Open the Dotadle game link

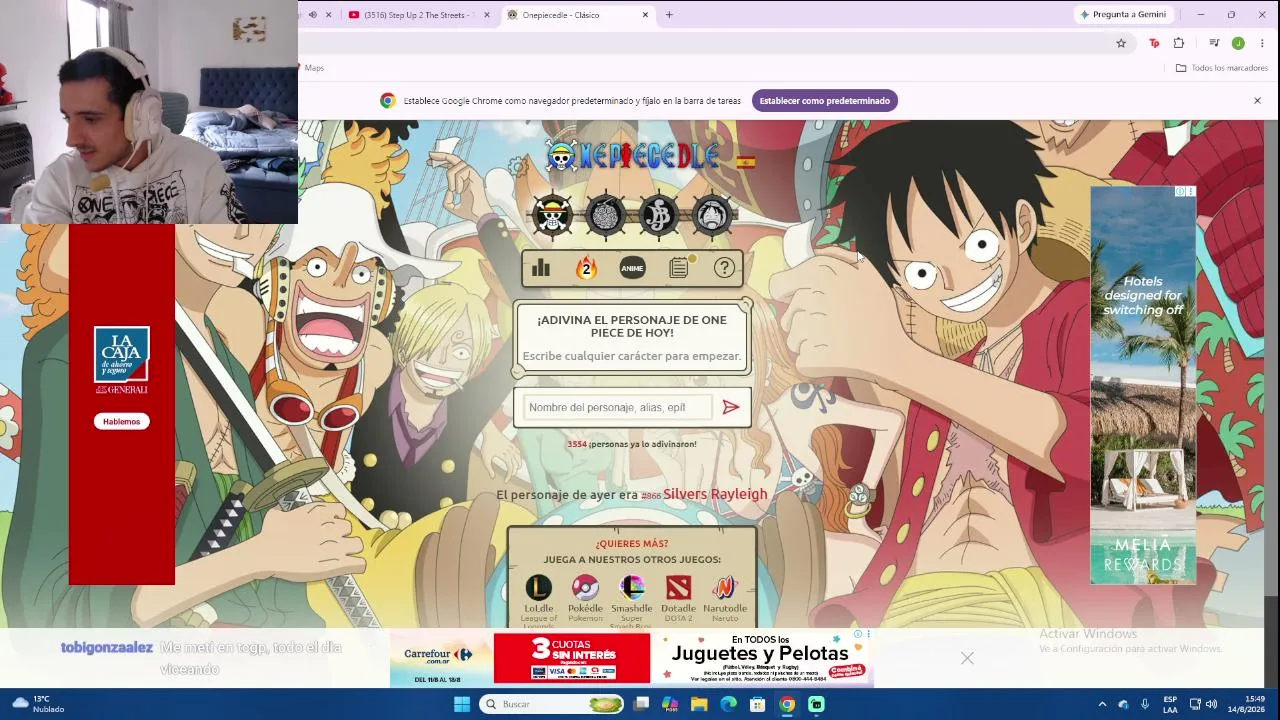tap(678, 596)
